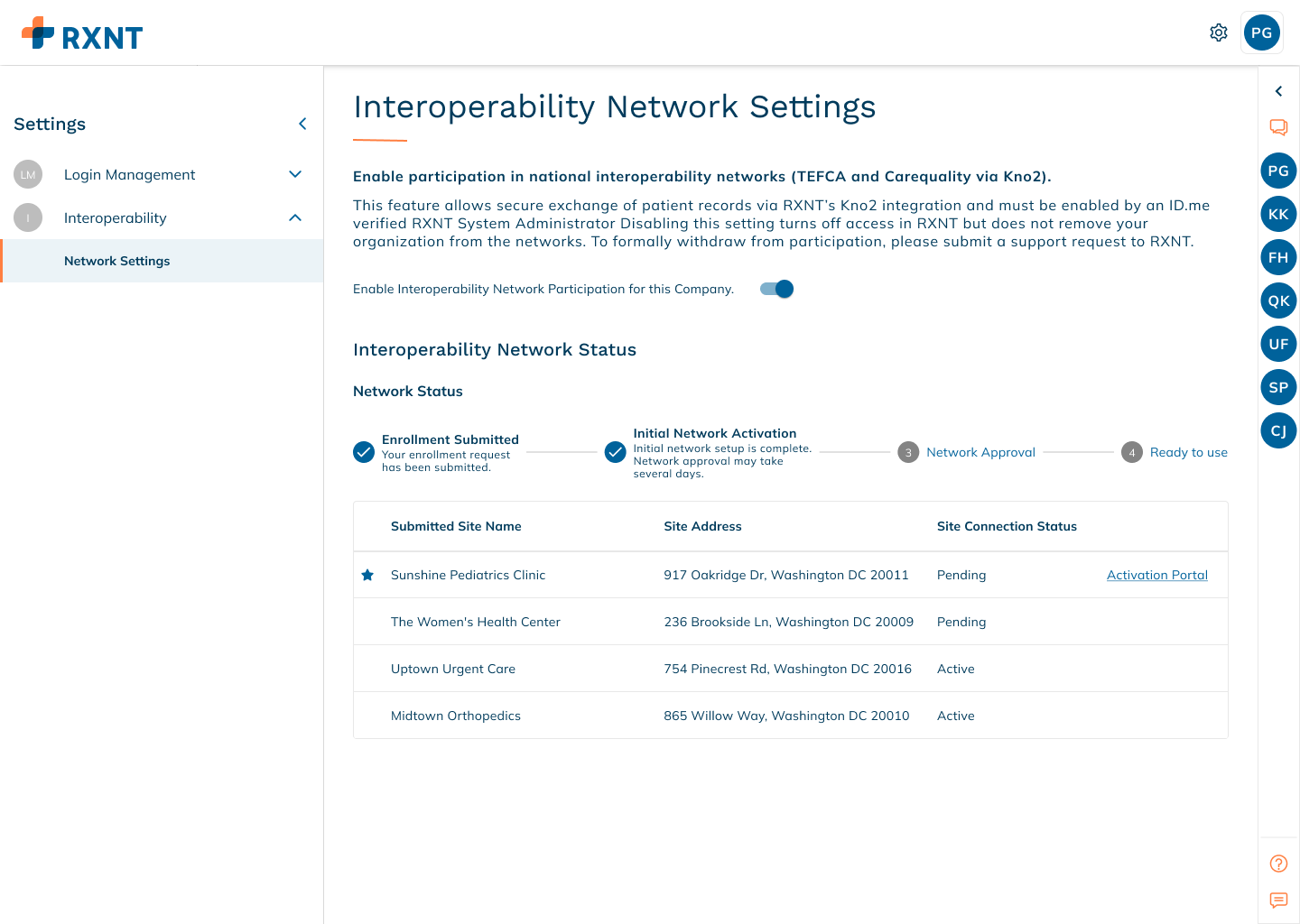
Task: Click the Interoperability Network Settings page title
Action: pyautogui.click(x=615, y=106)
